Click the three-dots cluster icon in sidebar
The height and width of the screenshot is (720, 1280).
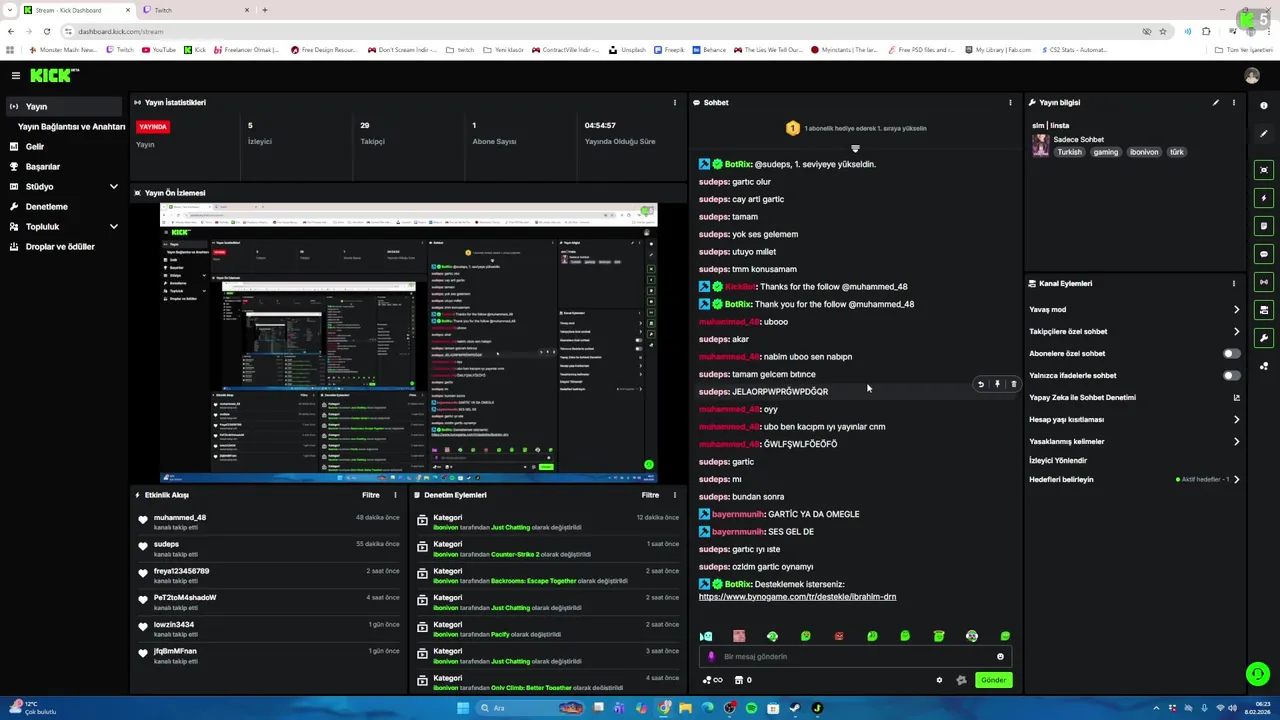click(1264, 366)
